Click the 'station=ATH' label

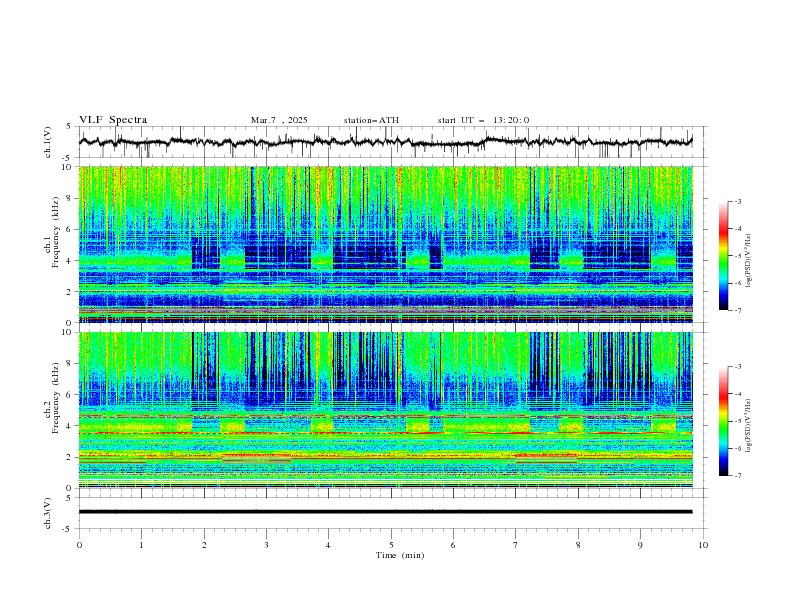pyautogui.click(x=371, y=120)
